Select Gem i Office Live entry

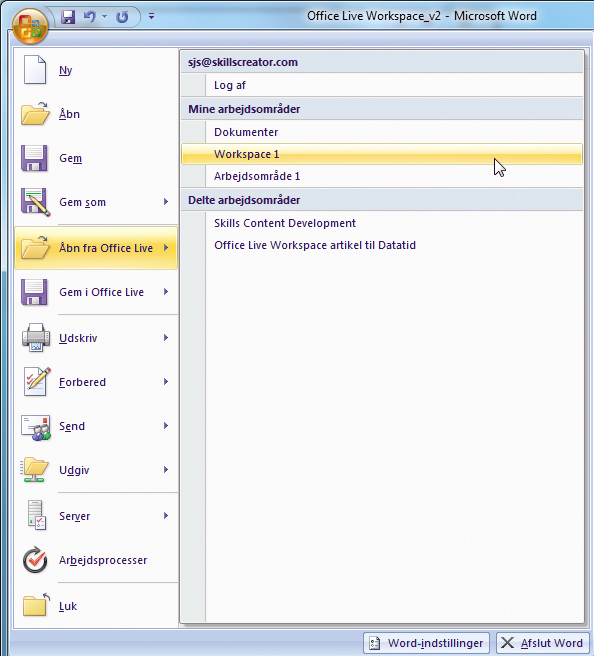pos(96,292)
